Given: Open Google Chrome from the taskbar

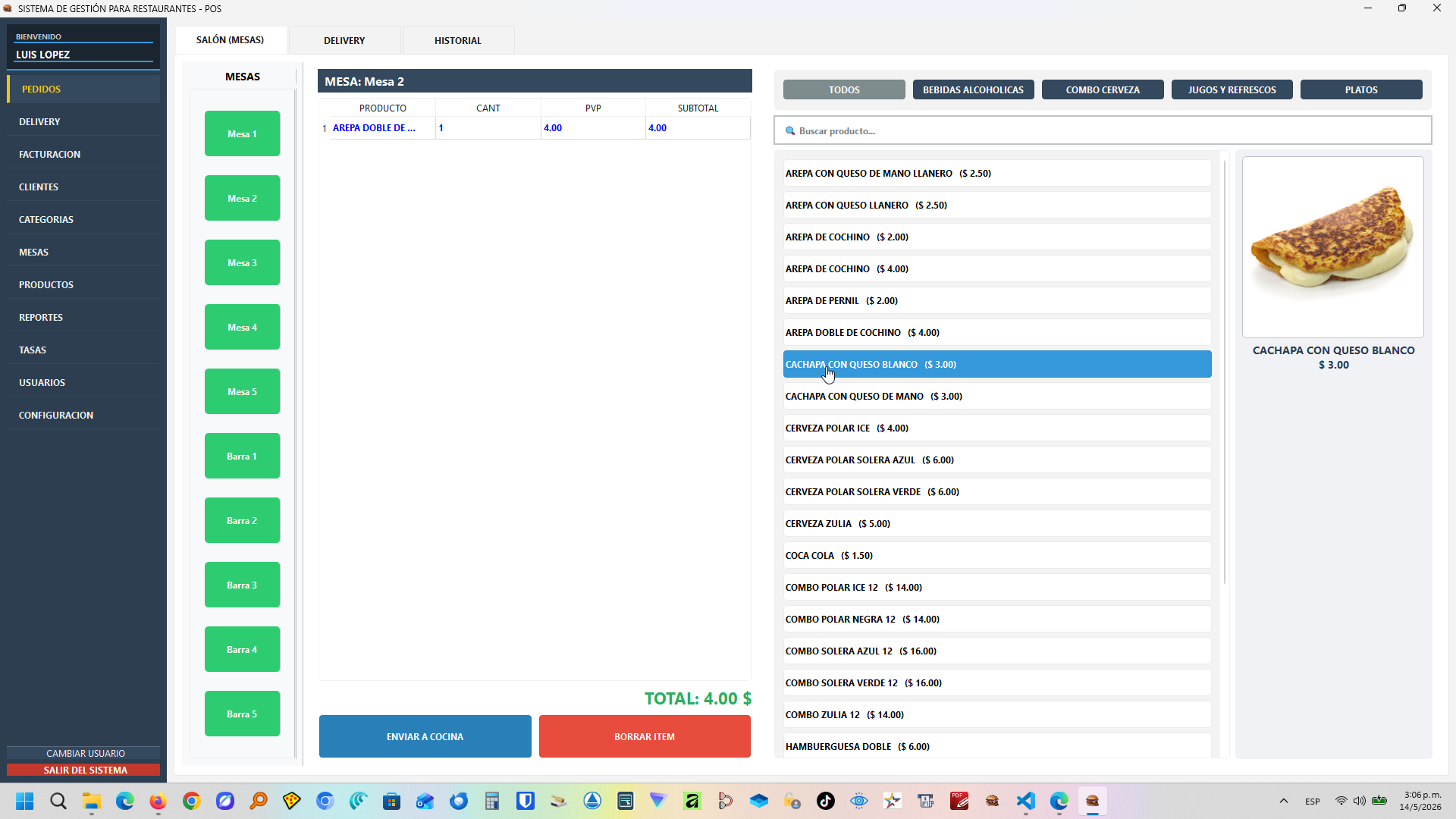Looking at the screenshot, I should click(191, 801).
